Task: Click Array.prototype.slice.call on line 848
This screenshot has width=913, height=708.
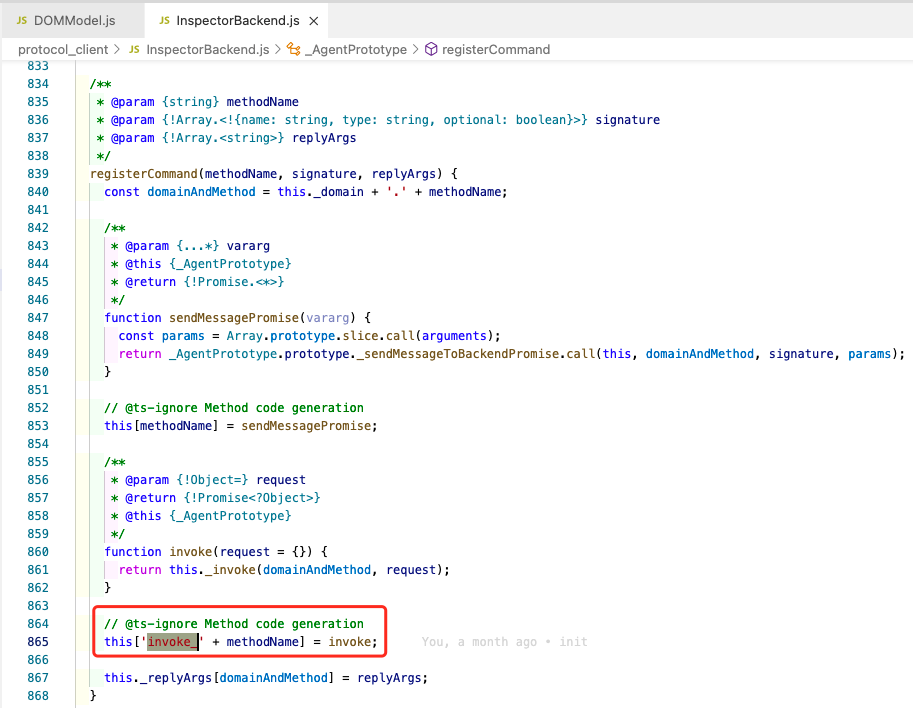Action: [320, 335]
